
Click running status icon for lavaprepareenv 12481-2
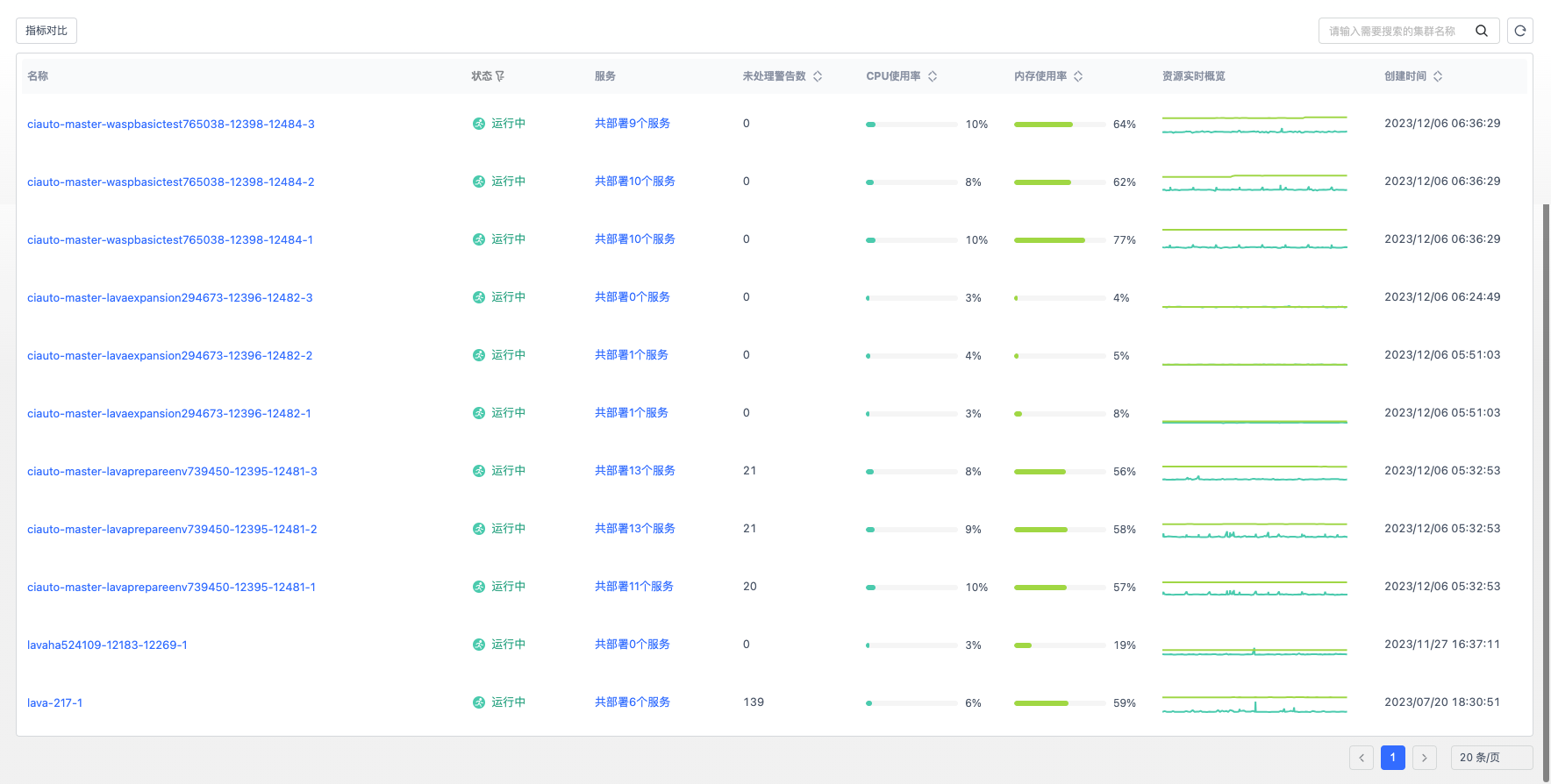[479, 529]
